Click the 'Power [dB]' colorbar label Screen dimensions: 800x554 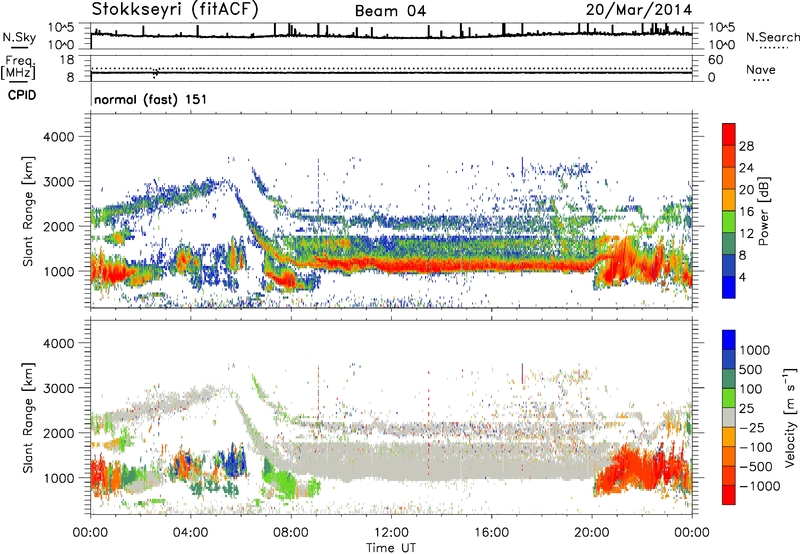click(764, 211)
